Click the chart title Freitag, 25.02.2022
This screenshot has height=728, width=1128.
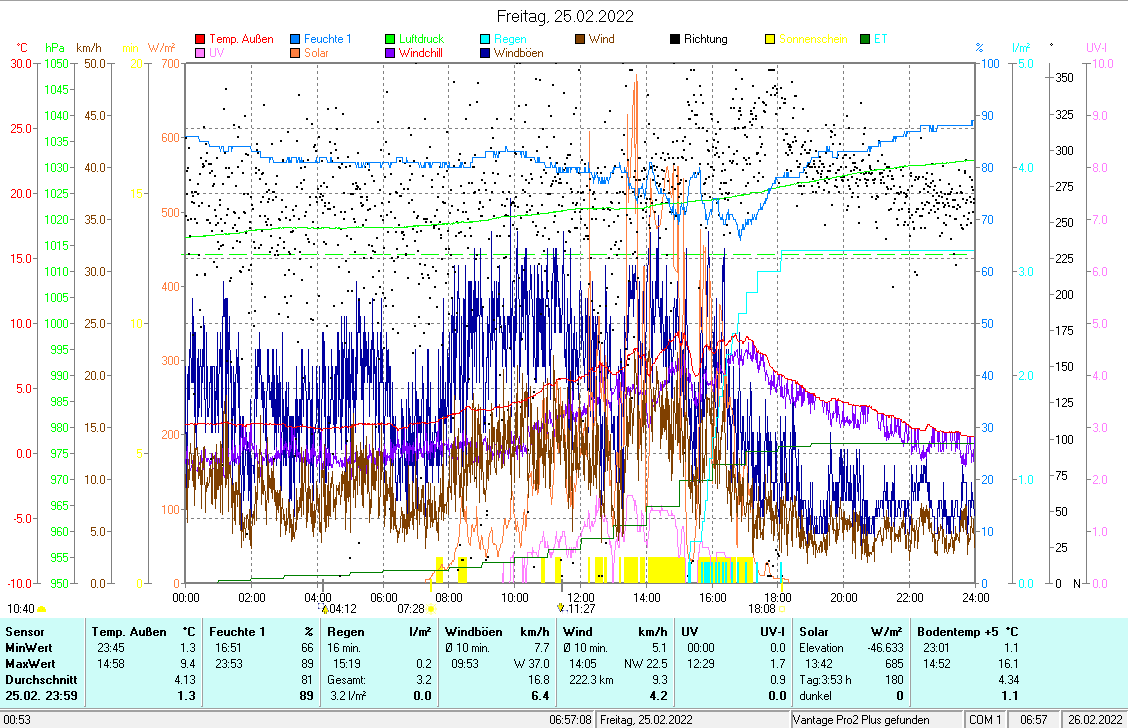[x=565, y=17]
